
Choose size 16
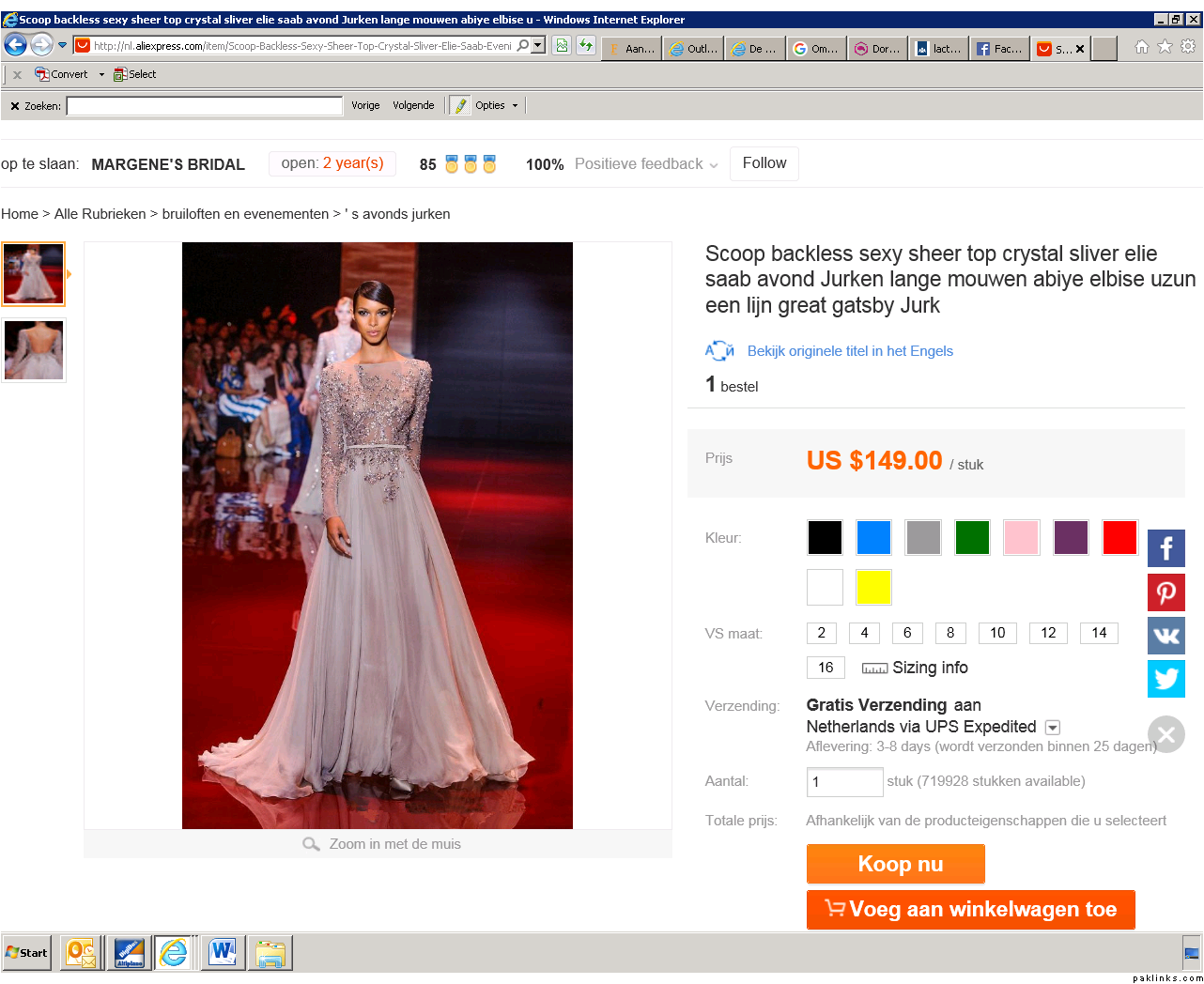point(826,668)
